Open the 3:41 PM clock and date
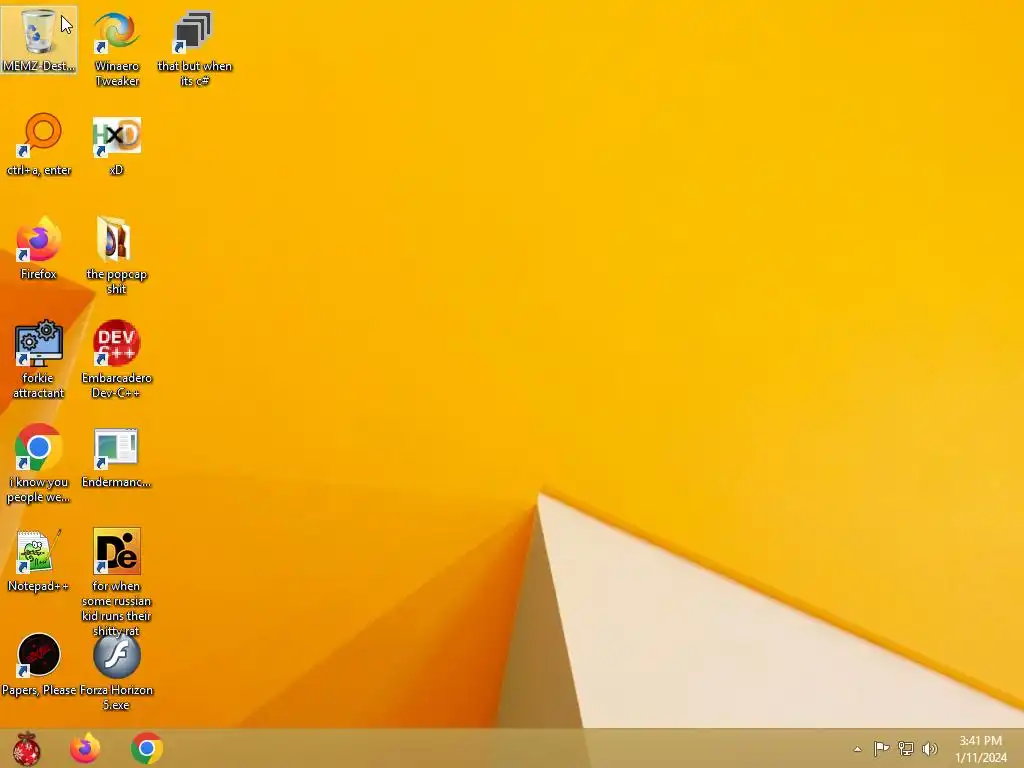 (980, 749)
